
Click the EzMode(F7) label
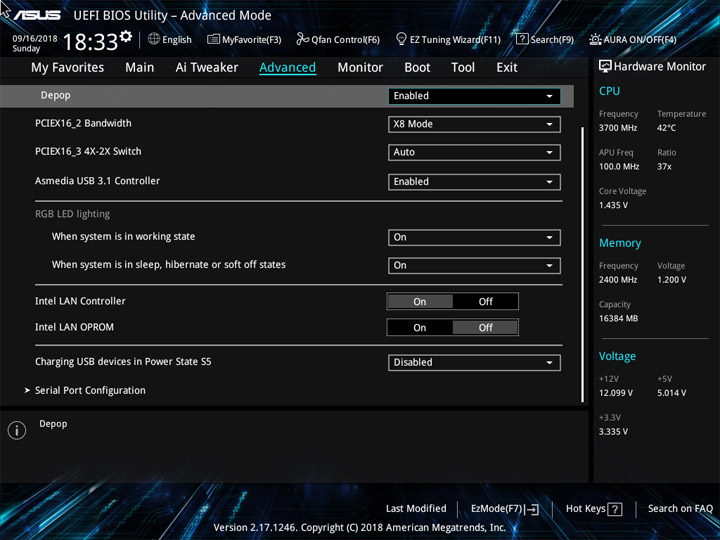point(497,509)
